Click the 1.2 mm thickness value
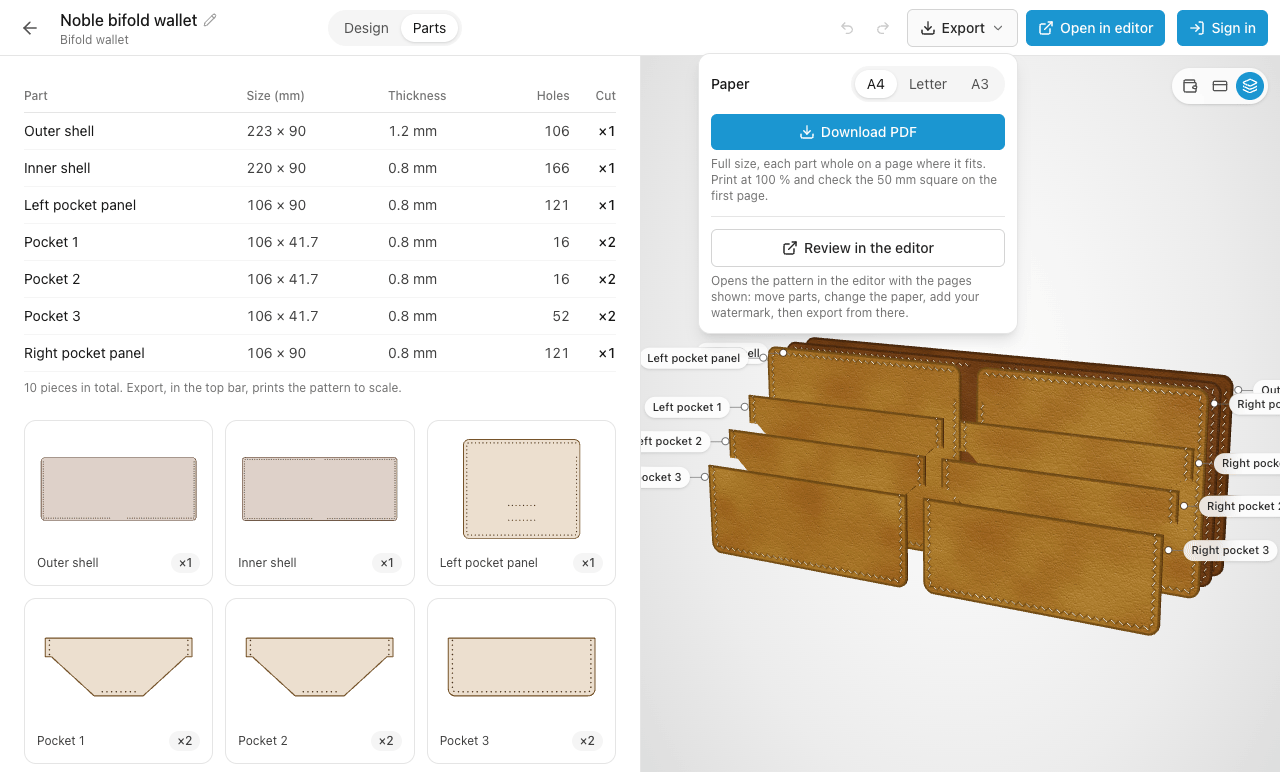This screenshot has height=772, width=1280. point(413,131)
